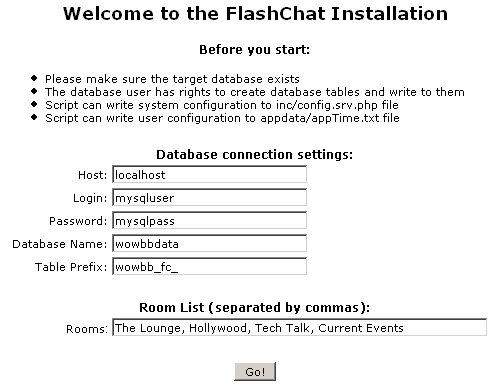Select the Password field showing mysqlpass
495x387 pixels.
[x=209, y=221]
